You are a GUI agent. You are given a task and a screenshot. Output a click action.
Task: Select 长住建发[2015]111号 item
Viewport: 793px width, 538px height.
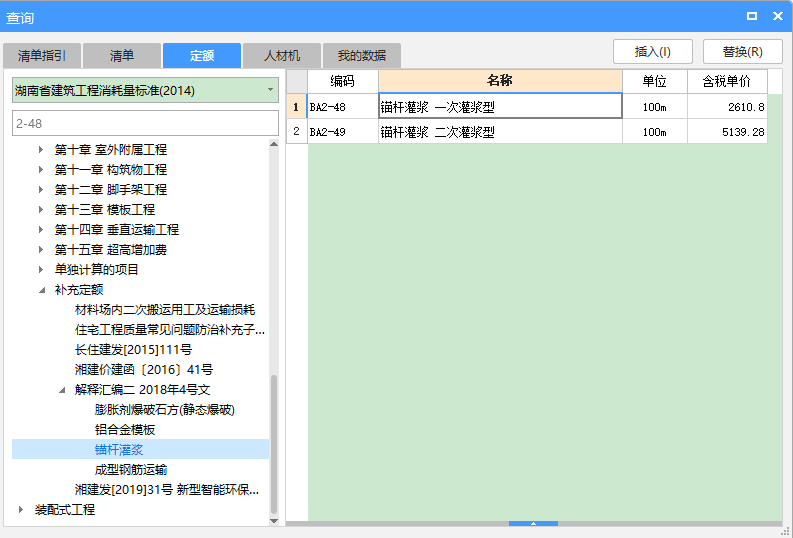(x=134, y=349)
